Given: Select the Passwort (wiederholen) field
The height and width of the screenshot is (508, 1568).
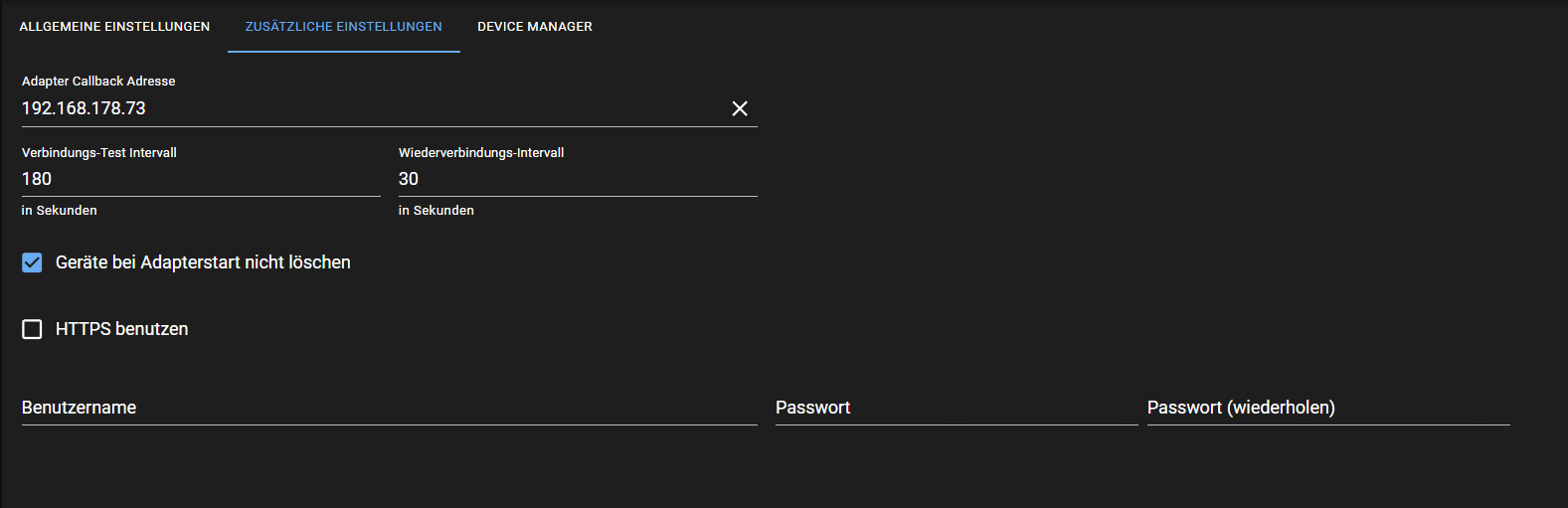Looking at the screenshot, I should coord(1327,408).
